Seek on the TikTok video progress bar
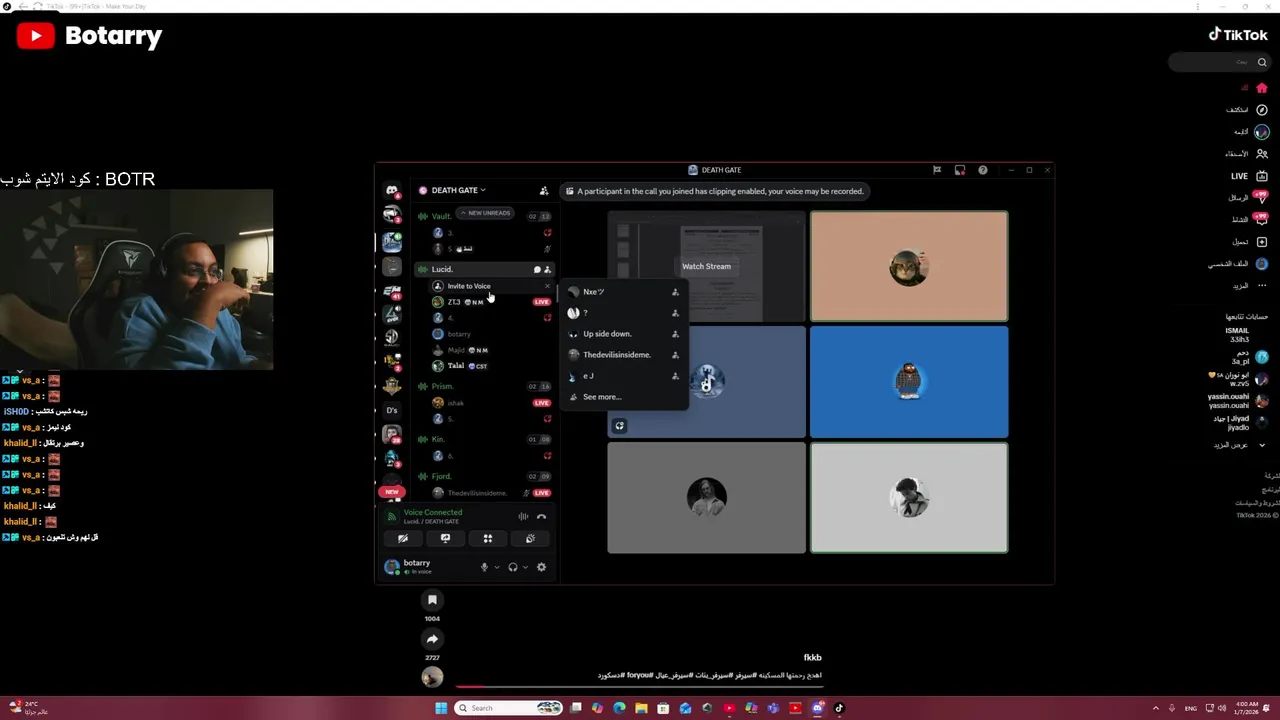This screenshot has width=1280, height=720. point(639,686)
